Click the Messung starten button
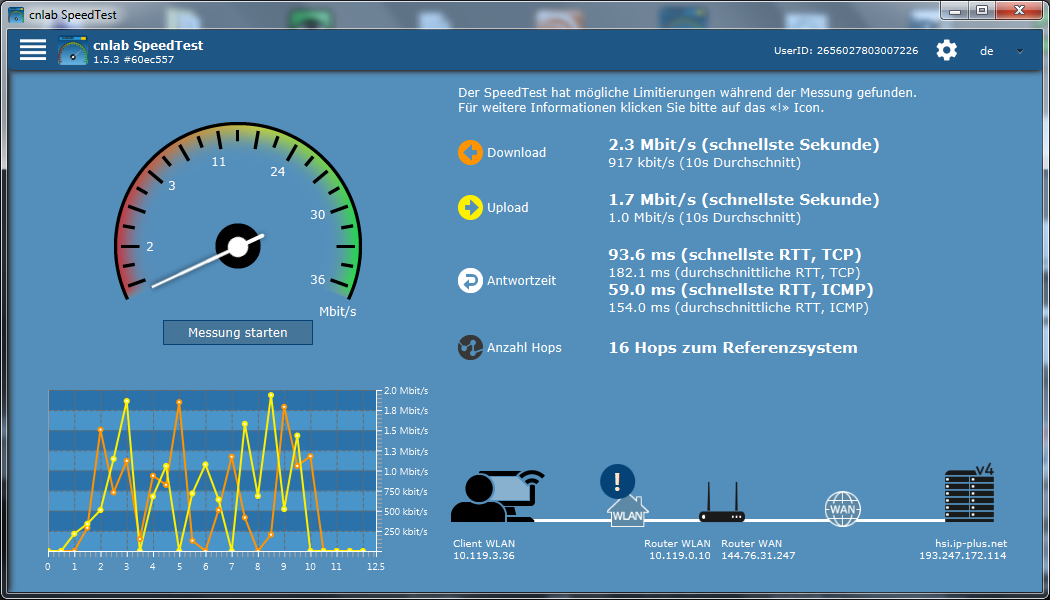 point(238,333)
